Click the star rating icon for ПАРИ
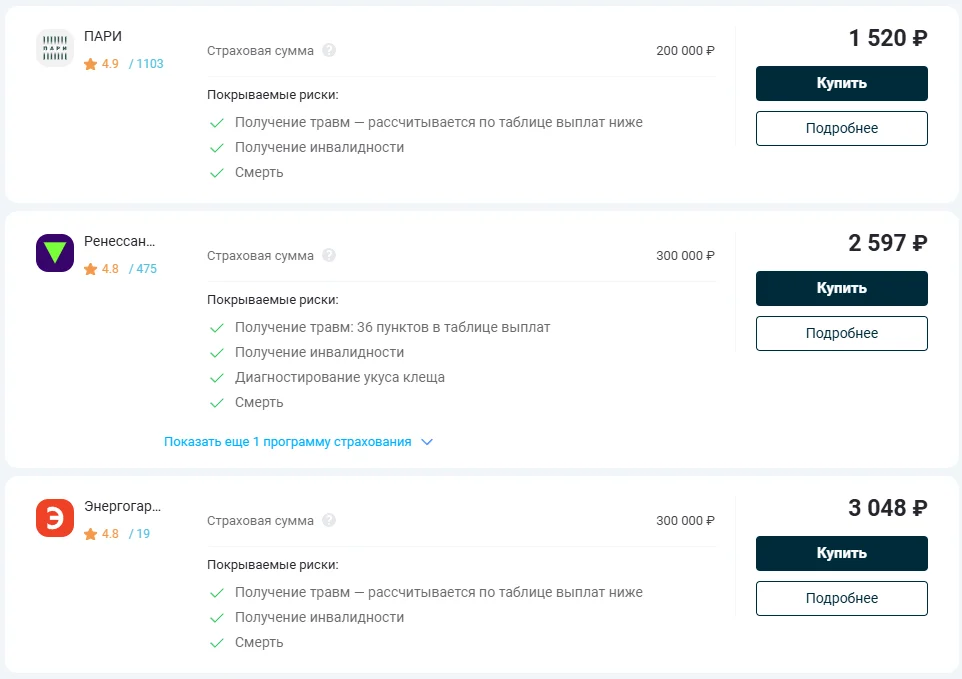The width and height of the screenshot is (962, 679). [90, 64]
